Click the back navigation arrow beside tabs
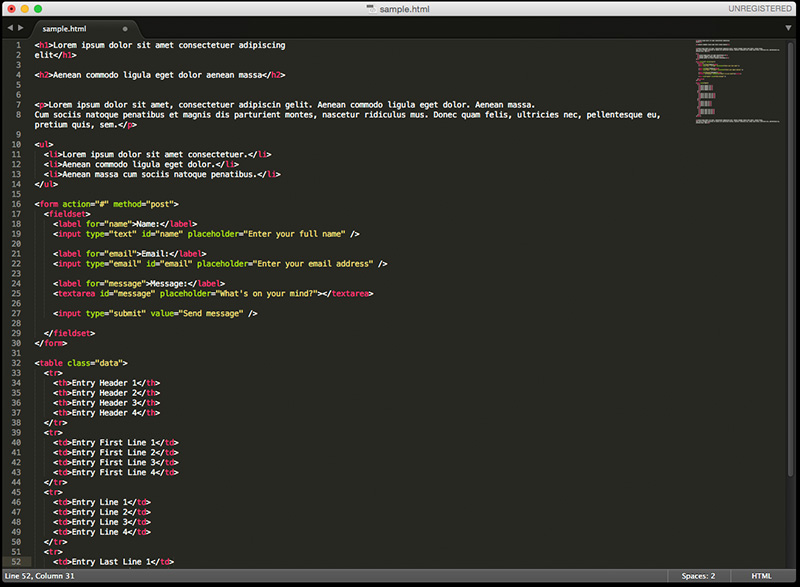 10,28
